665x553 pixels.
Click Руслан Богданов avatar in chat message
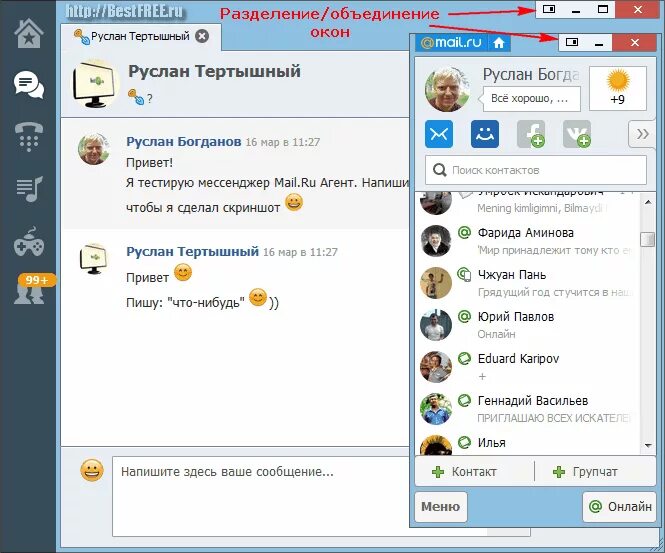click(94, 149)
